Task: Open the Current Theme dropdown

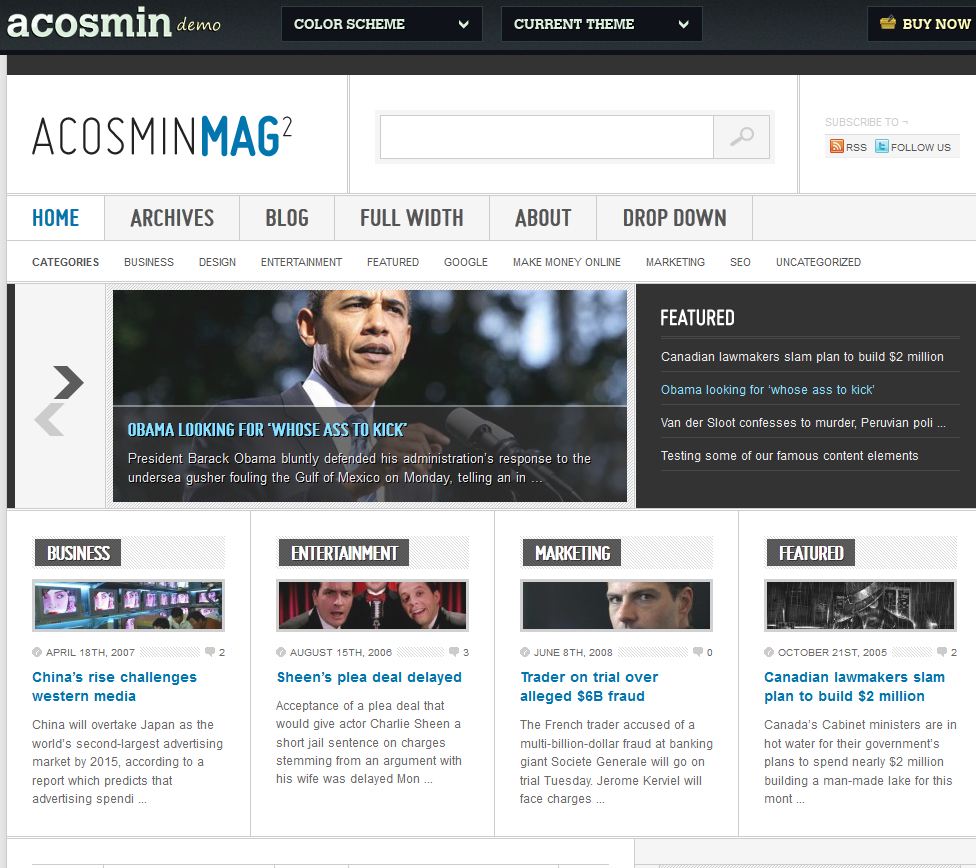Action: click(x=601, y=24)
